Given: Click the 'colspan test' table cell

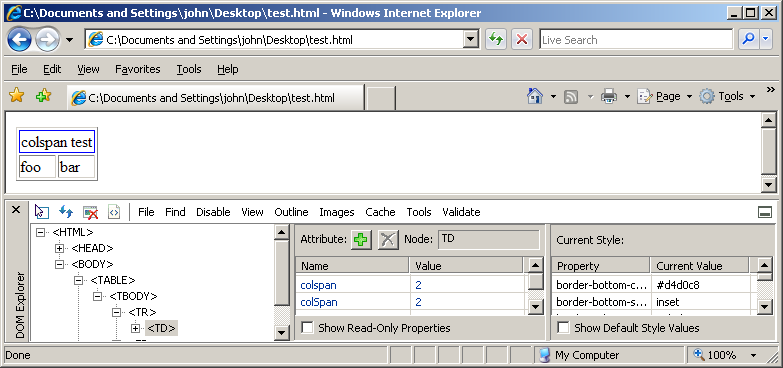Looking at the screenshot, I should [x=57, y=143].
